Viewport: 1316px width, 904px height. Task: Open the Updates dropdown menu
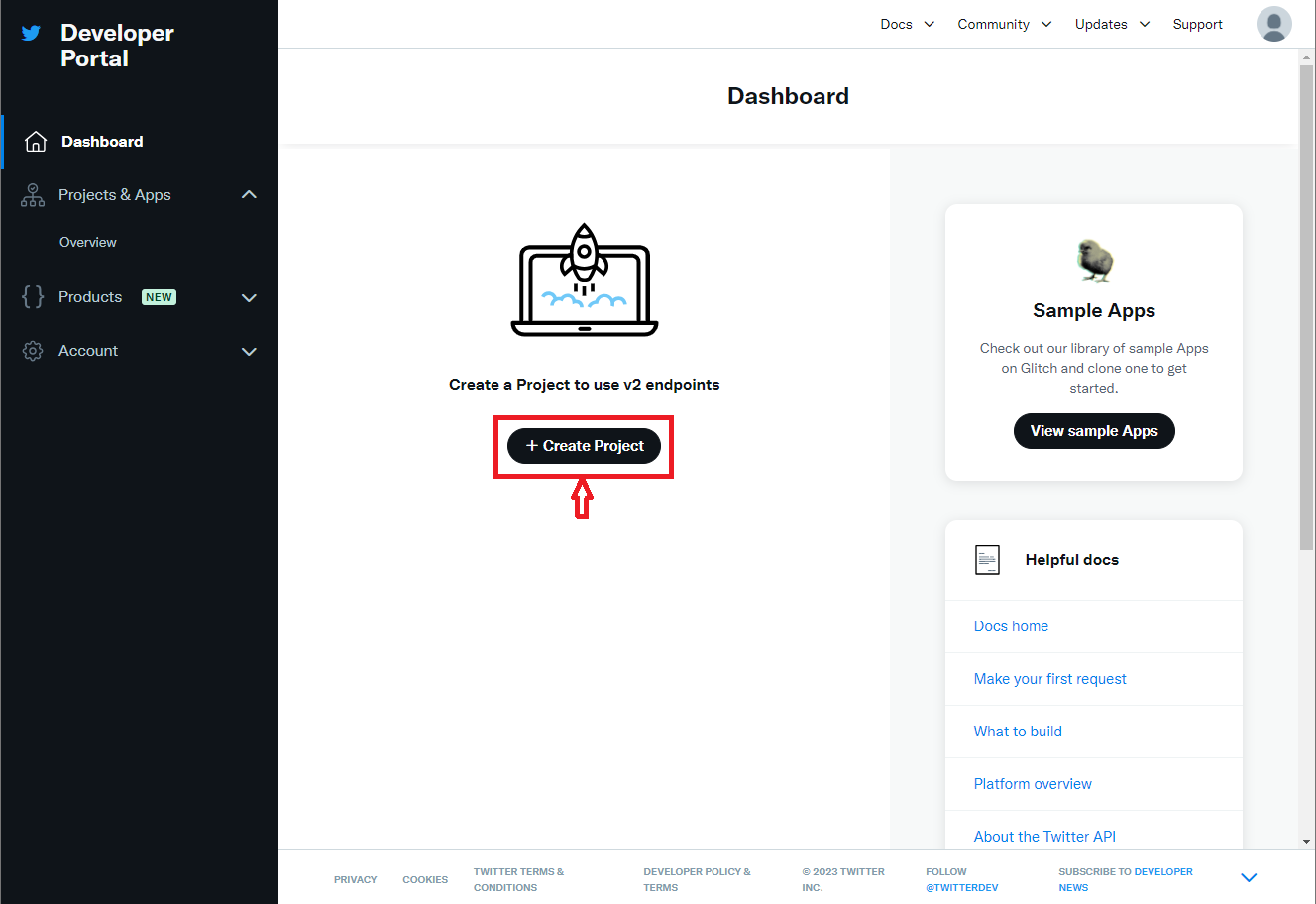(x=1112, y=24)
